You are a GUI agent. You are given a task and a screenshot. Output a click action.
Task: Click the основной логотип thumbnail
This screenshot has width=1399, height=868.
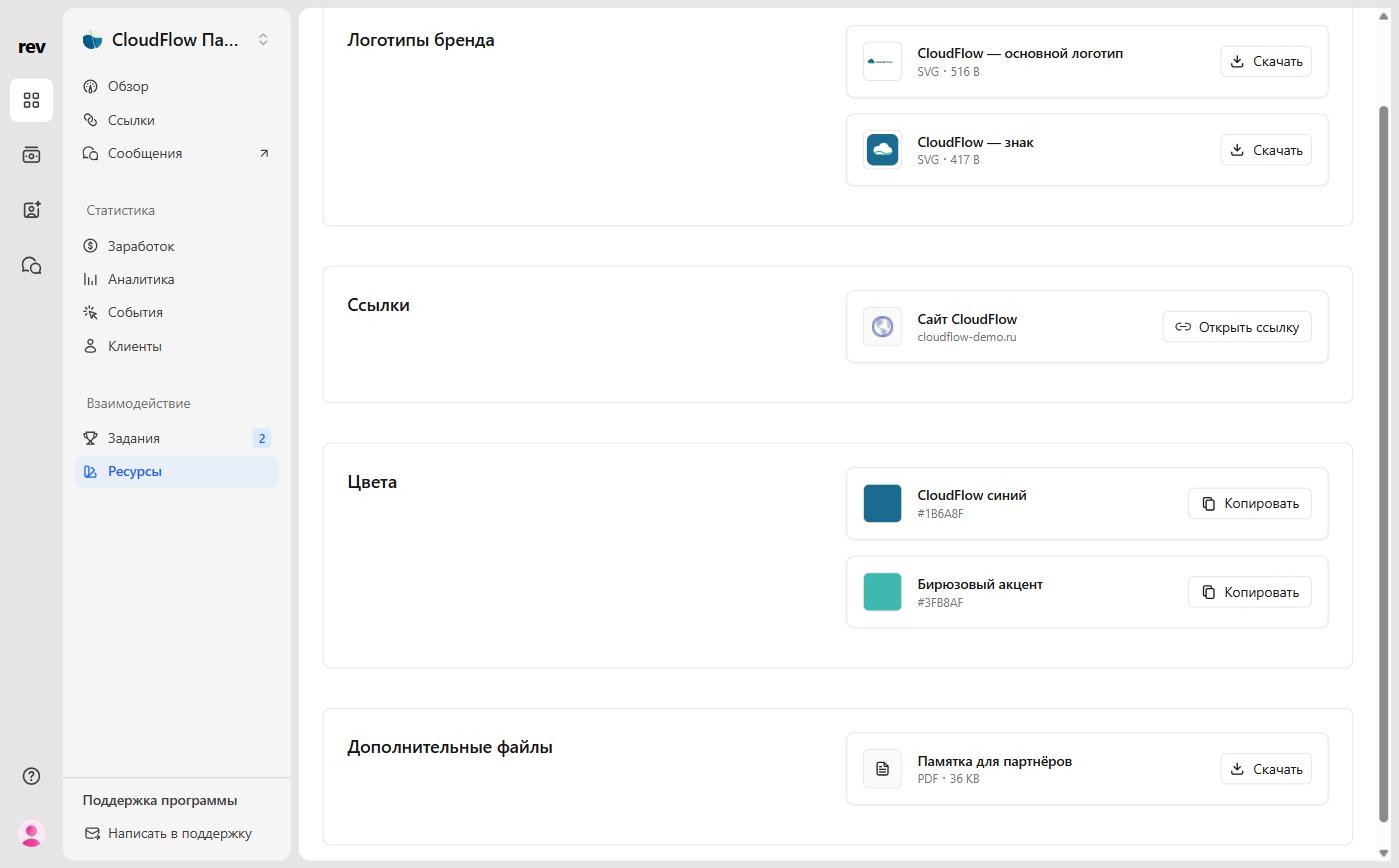click(882, 61)
